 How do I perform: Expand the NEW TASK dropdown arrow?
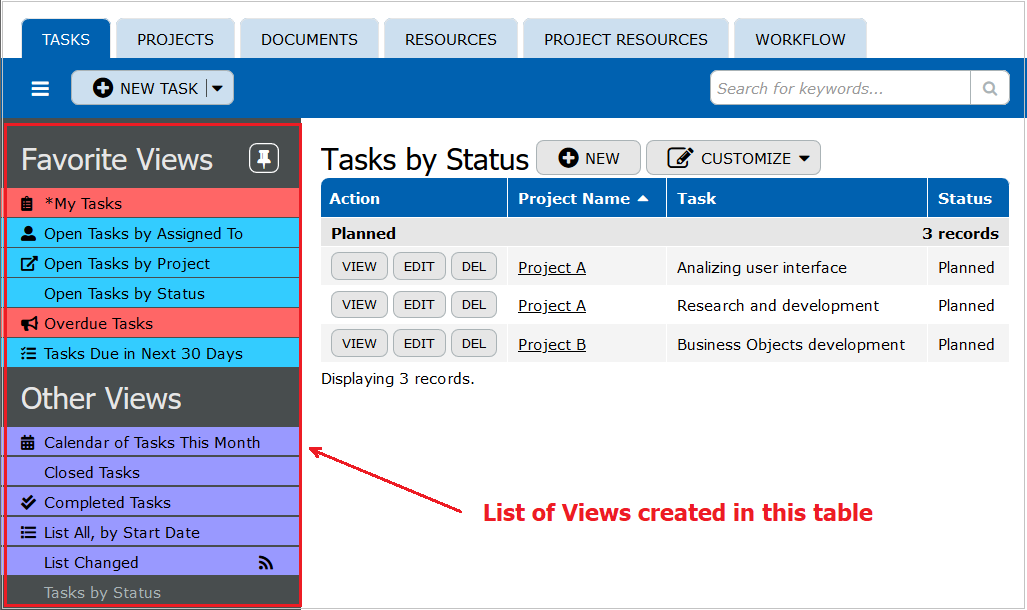217,88
